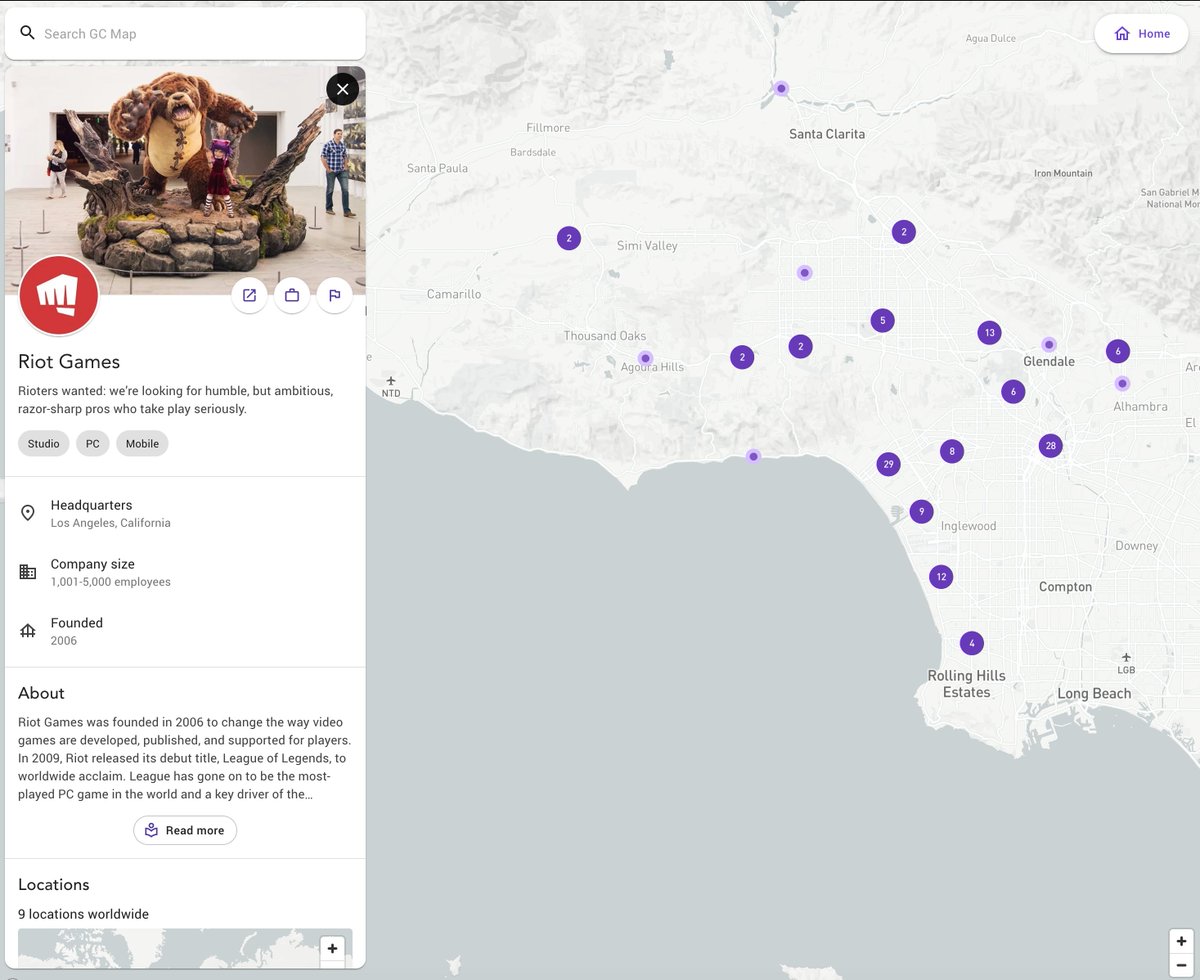Open the 13-company cluster near Glendale
1200x980 pixels.
point(989,333)
